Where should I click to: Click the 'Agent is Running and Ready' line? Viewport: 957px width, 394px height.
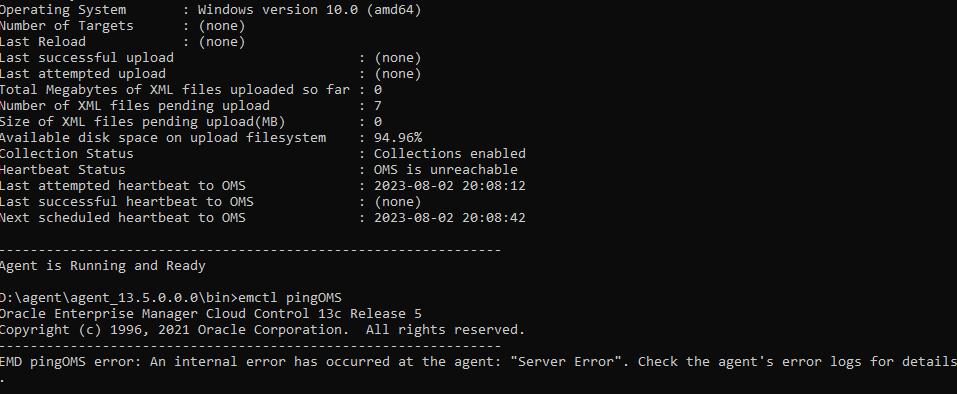pyautogui.click(x=103, y=266)
